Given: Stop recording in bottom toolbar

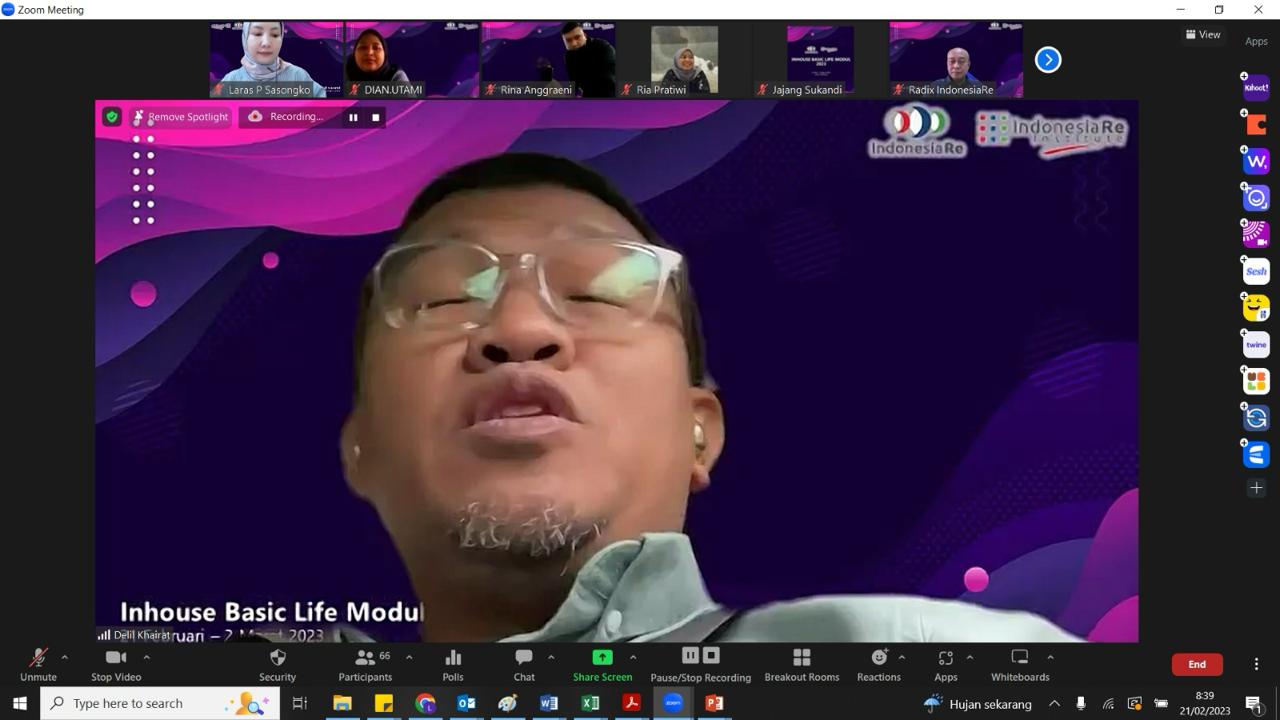Looking at the screenshot, I should (x=711, y=655).
